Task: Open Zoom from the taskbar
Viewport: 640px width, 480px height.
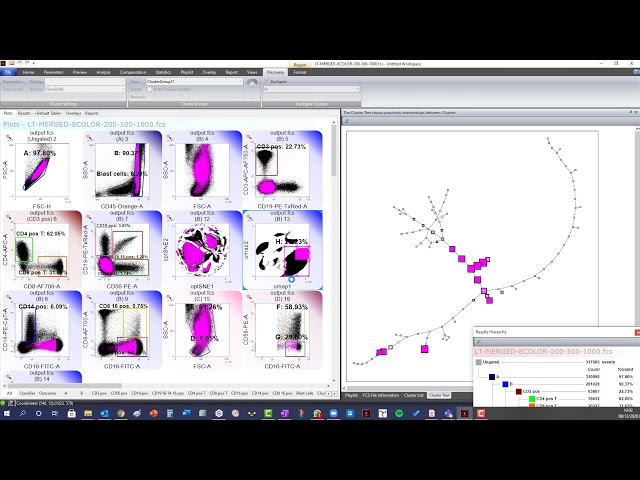Action: pos(333,413)
